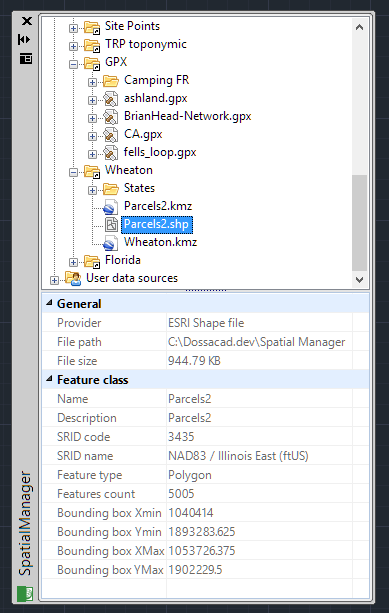The image size is (389, 613).
Task: Expand the Camping FR node
Action: coord(92,82)
